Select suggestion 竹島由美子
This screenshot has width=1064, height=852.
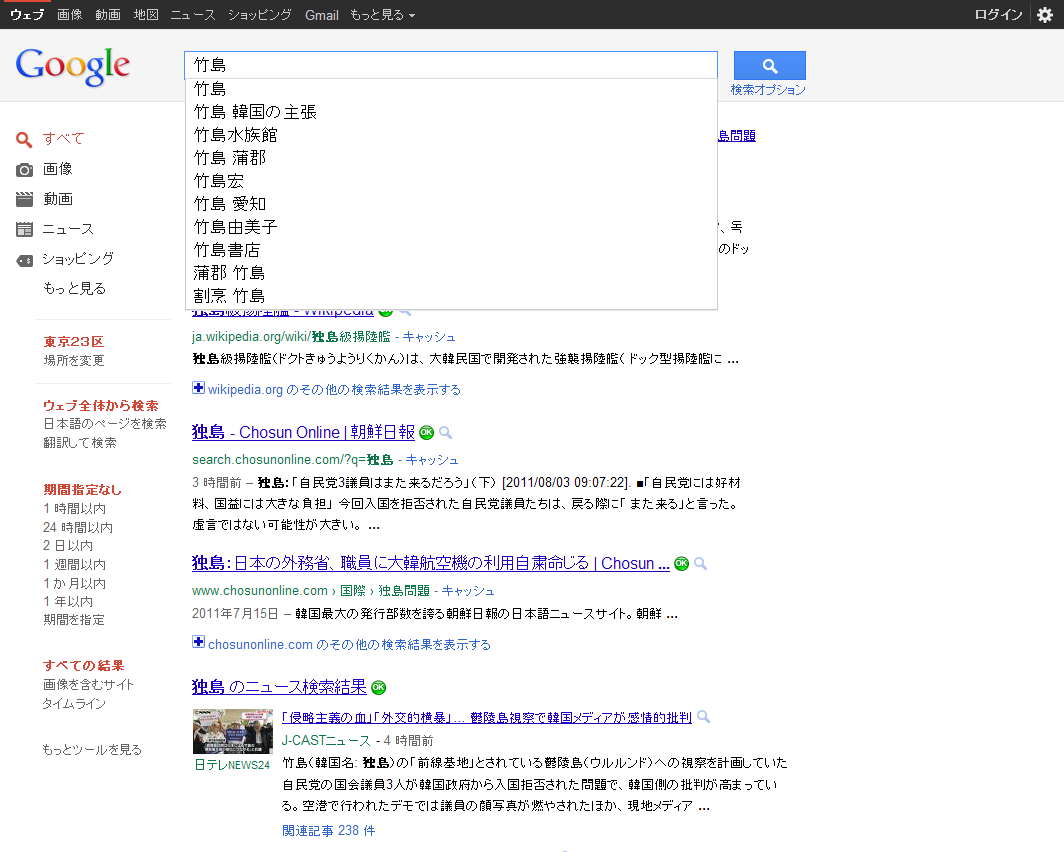[451, 227]
